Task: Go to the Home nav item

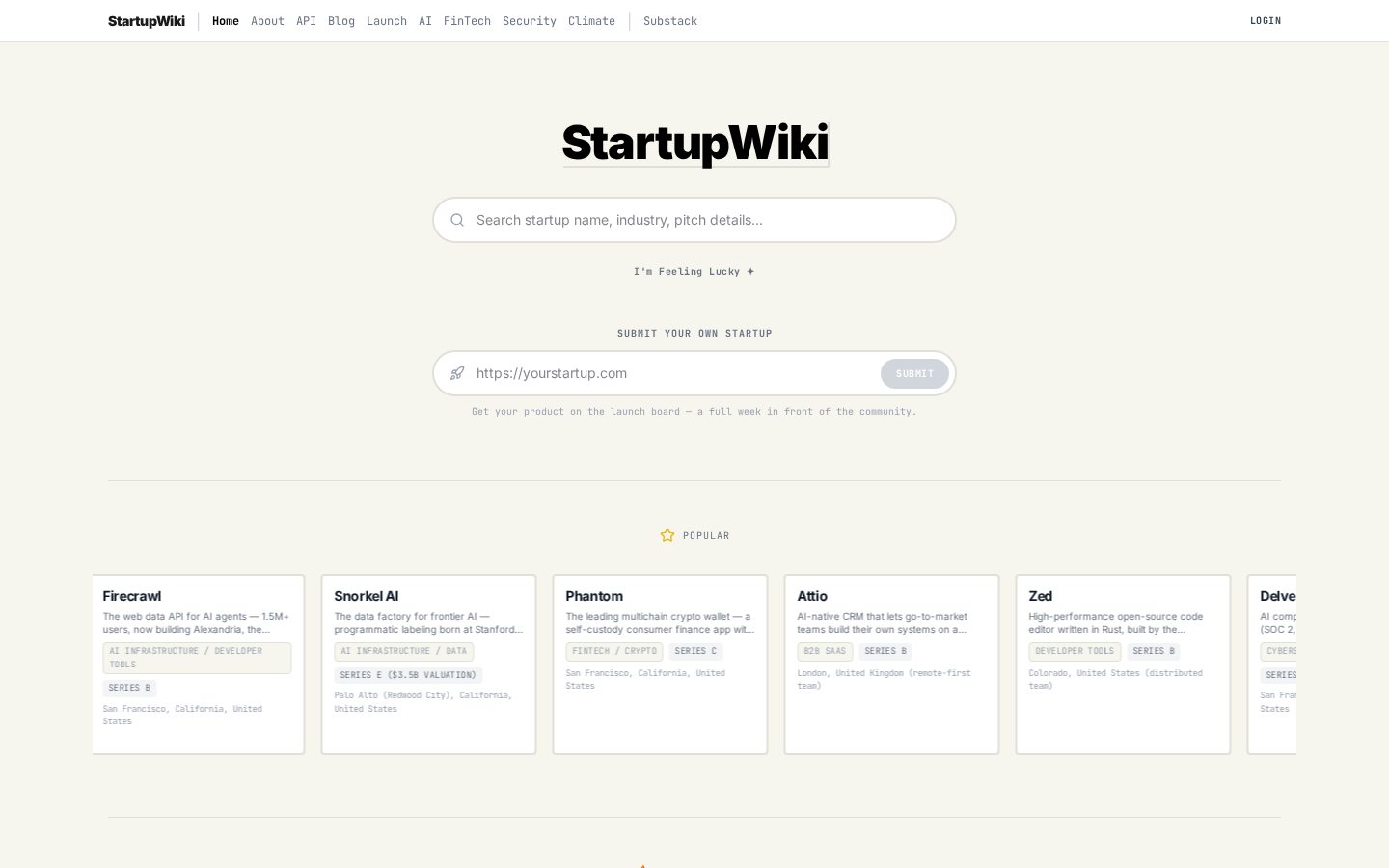Action: click(226, 21)
